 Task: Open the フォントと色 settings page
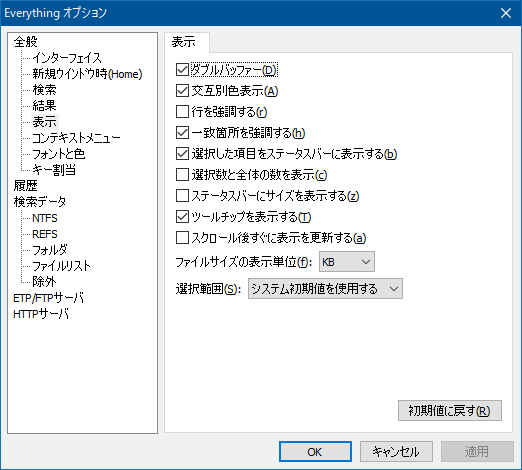point(59,154)
